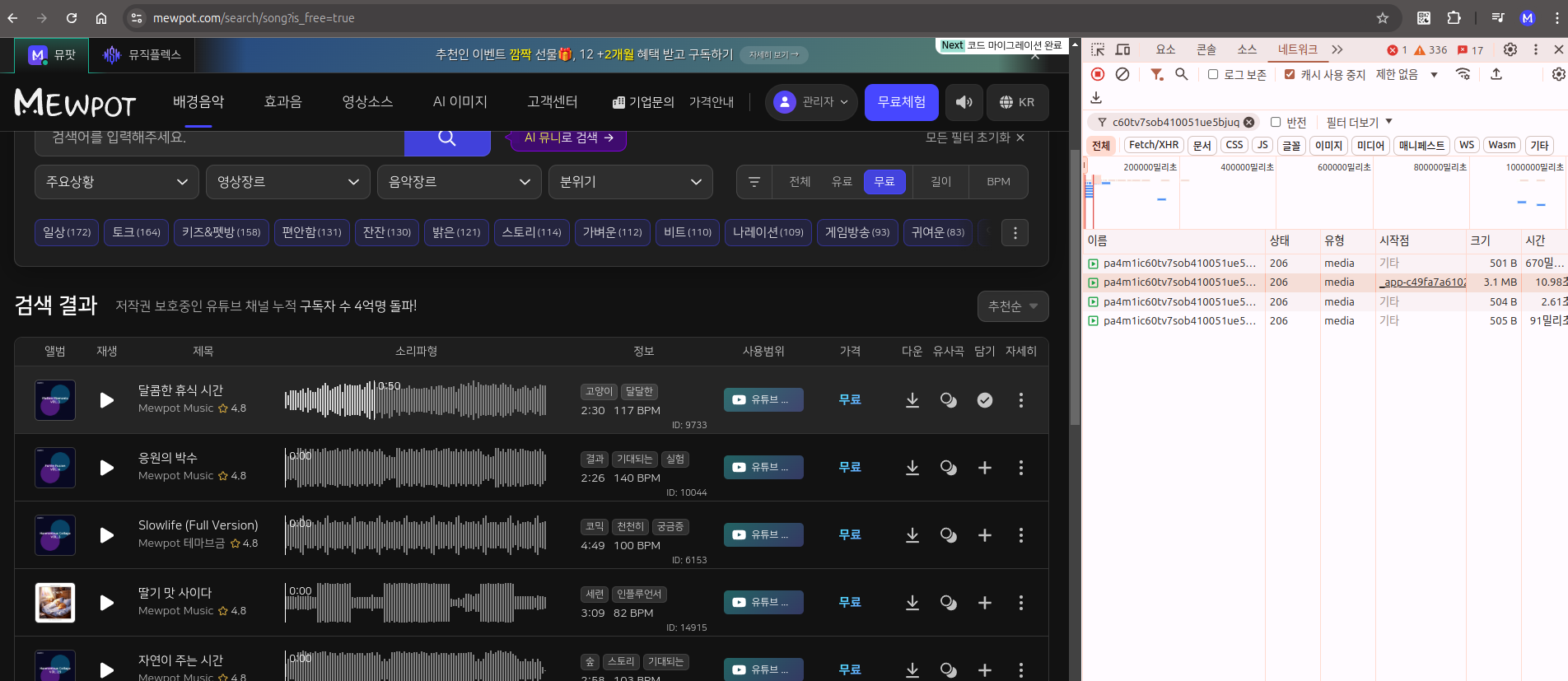
Task: Enable the 로그 보존 checkbox
Action: (1213, 74)
